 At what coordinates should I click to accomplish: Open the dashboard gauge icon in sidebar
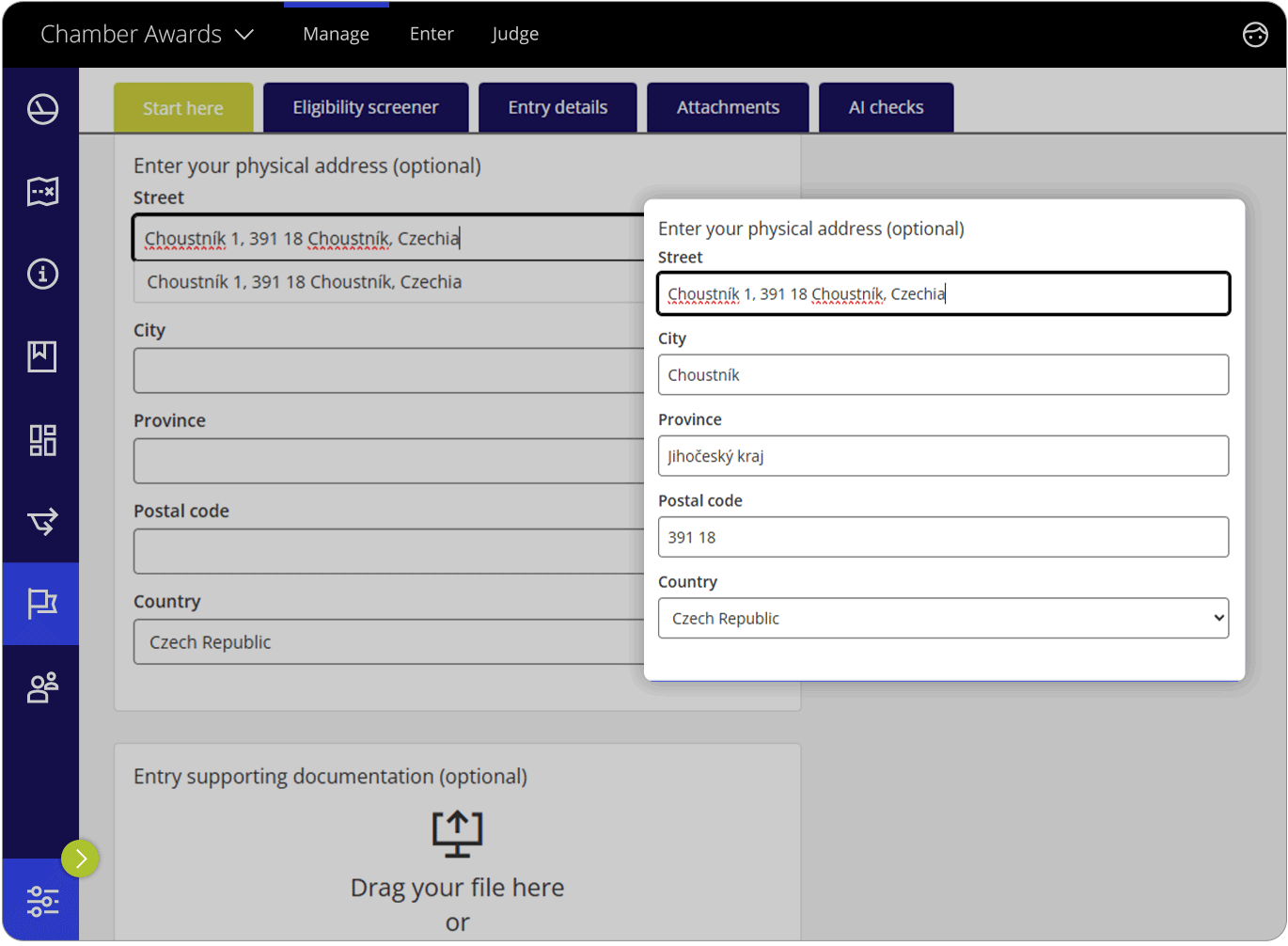pos(42,109)
